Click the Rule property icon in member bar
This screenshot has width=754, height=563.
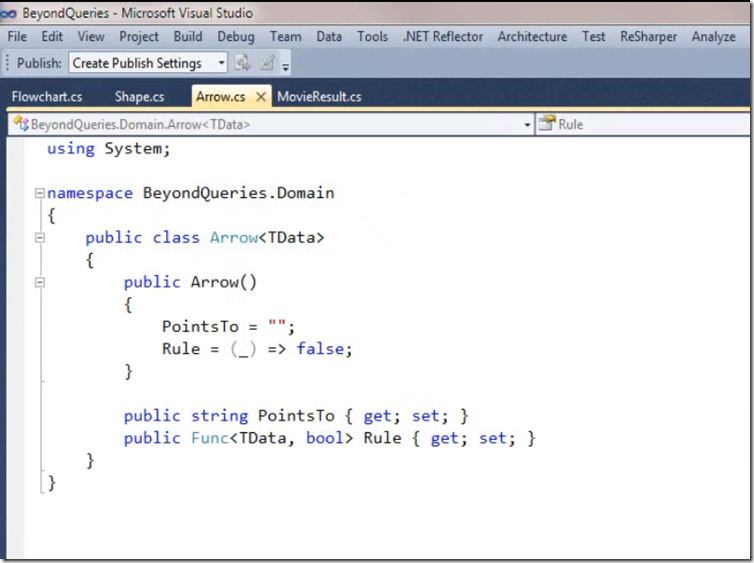(x=547, y=124)
